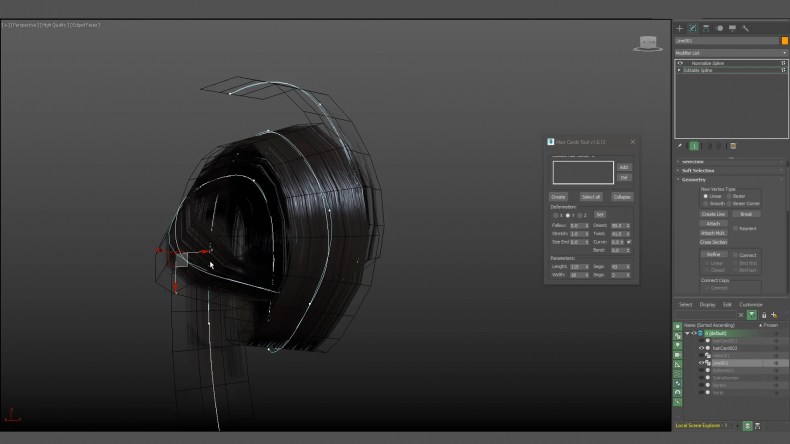Open the Hierarchy command panel icon
The height and width of the screenshot is (444, 790).
pos(706,28)
